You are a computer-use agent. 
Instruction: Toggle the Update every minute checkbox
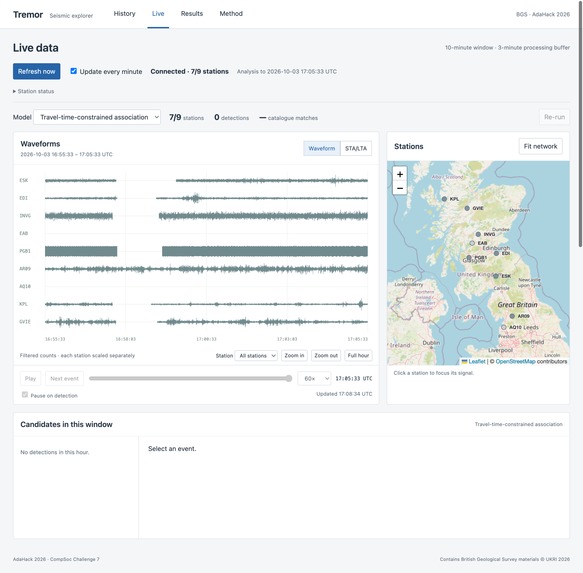74,71
